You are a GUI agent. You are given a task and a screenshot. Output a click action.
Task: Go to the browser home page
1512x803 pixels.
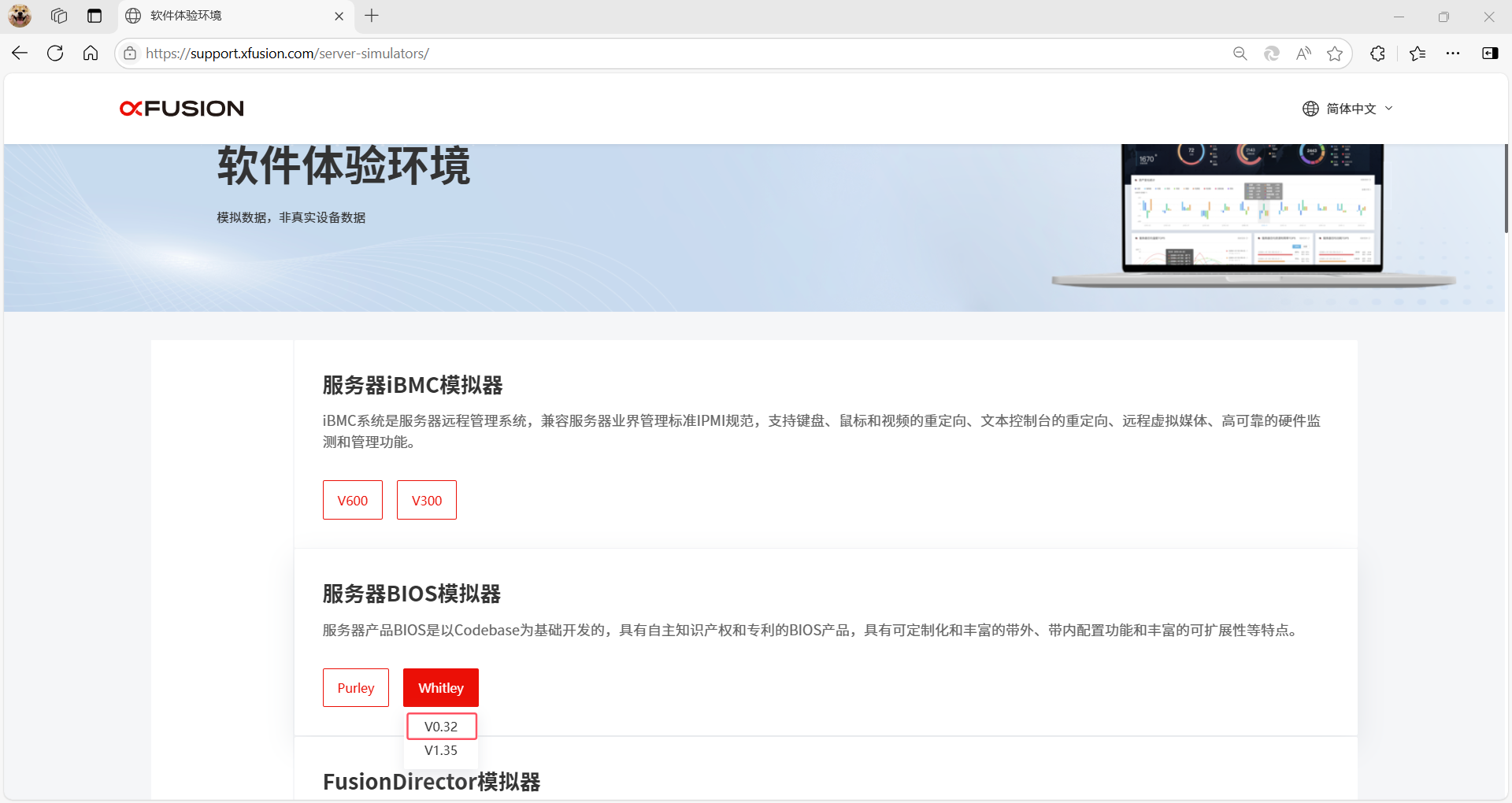click(x=91, y=53)
